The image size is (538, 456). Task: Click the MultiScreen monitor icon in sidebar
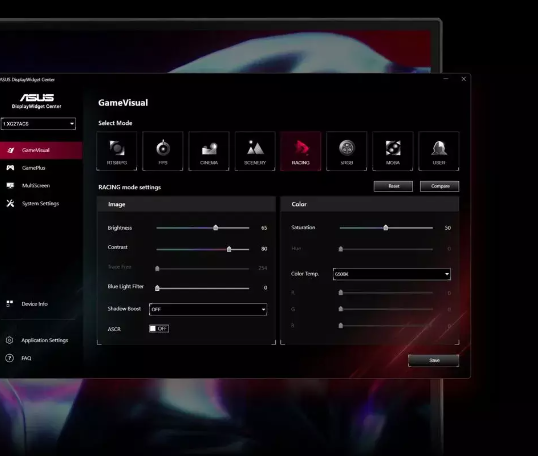[10, 186]
